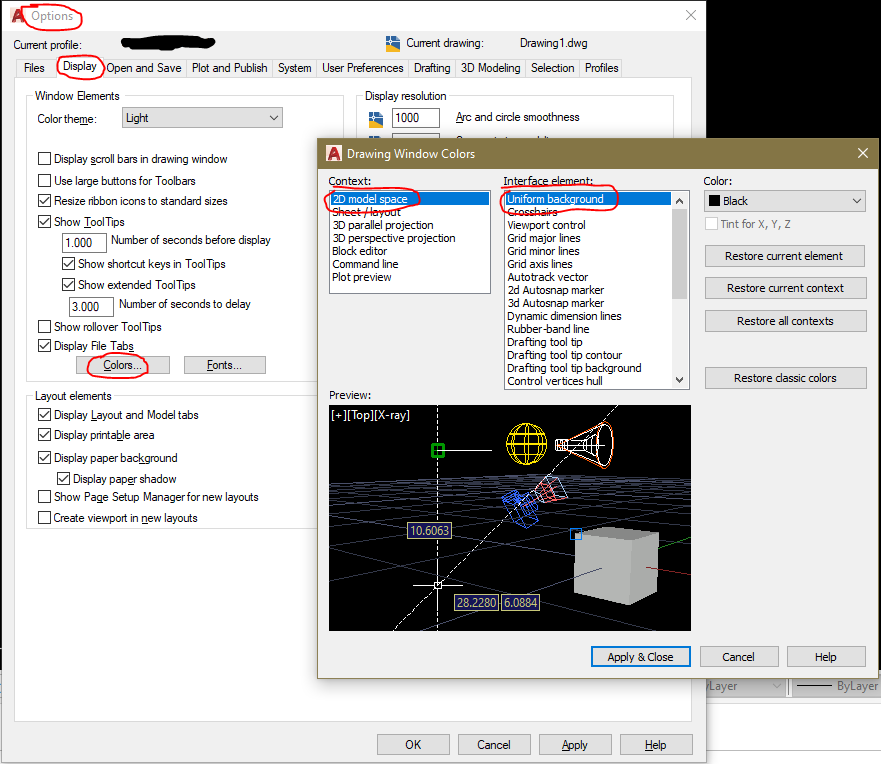
Task: Click Restore current element button
Action: tap(785, 256)
